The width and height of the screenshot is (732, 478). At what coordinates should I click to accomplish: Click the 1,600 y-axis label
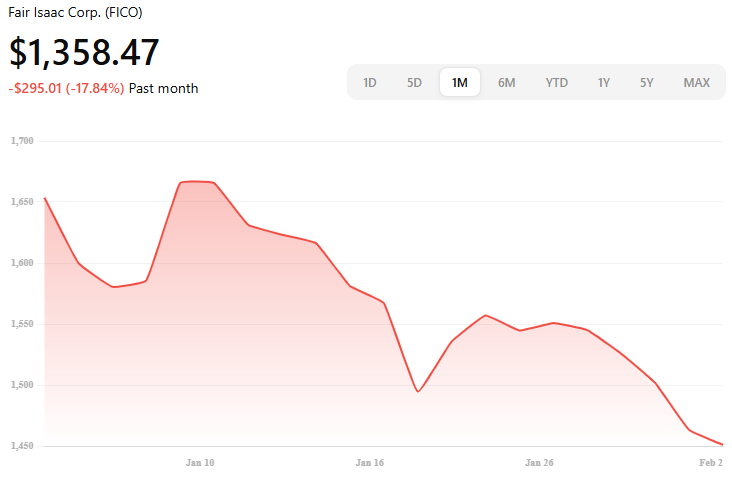click(22, 263)
